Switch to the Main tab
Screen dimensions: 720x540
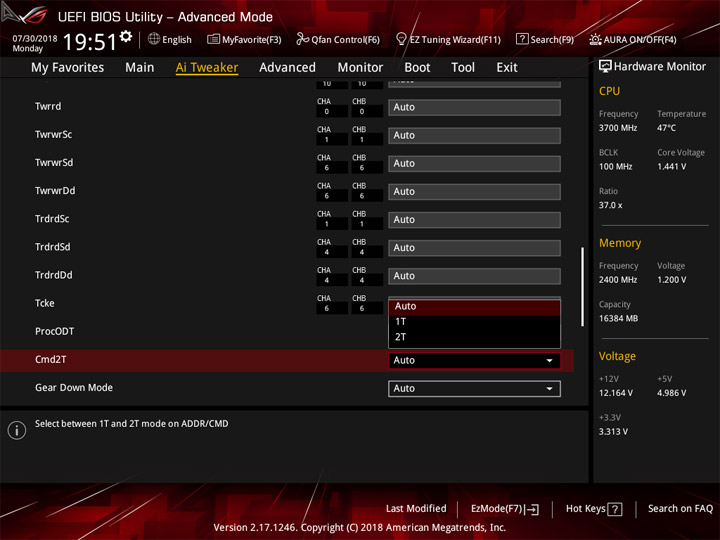pos(140,68)
